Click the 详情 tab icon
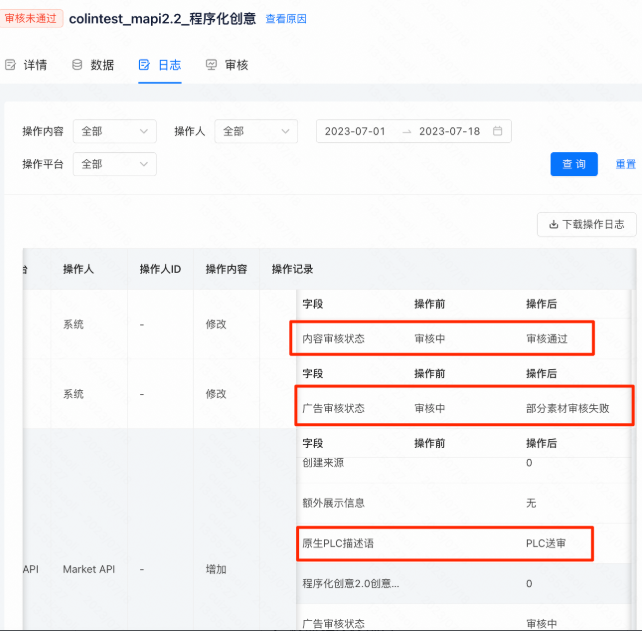 pyautogui.click(x=11, y=65)
